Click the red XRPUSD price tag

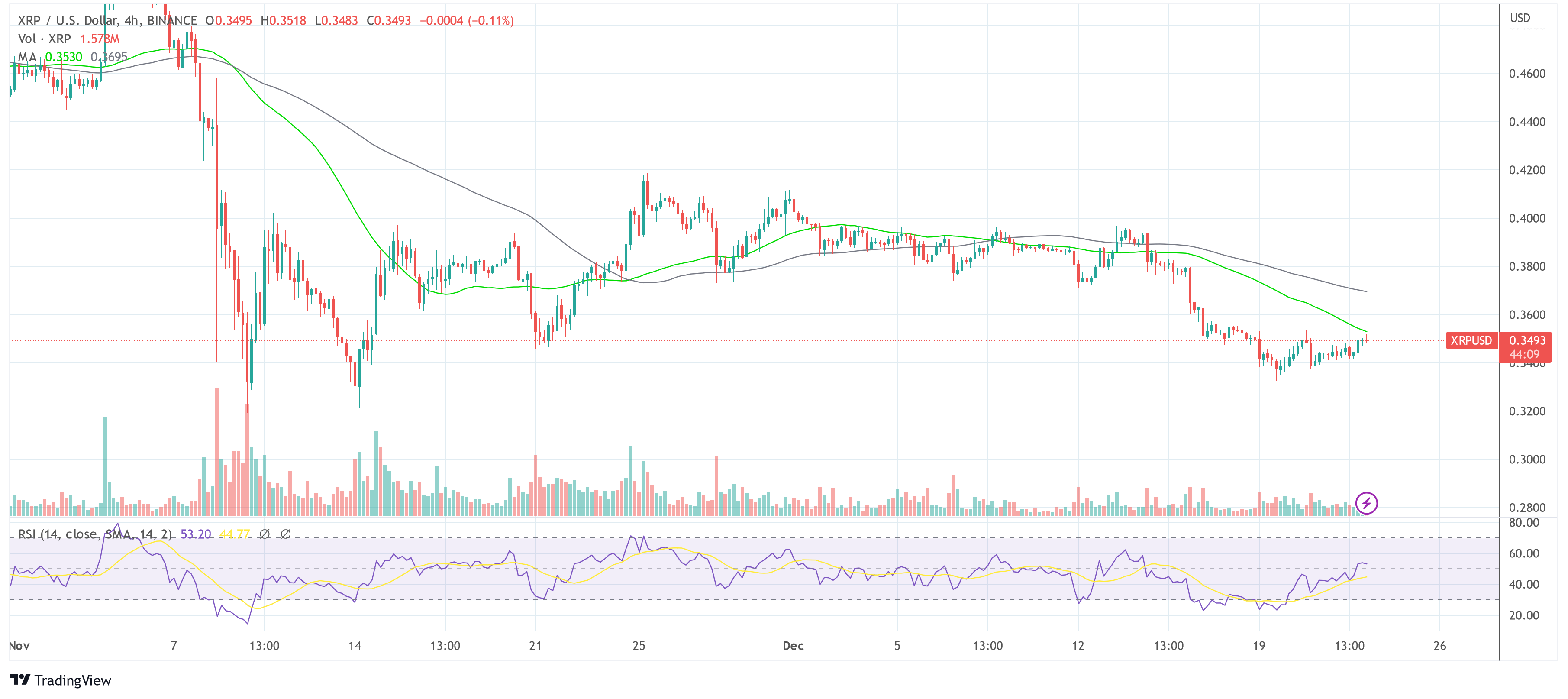1471,340
